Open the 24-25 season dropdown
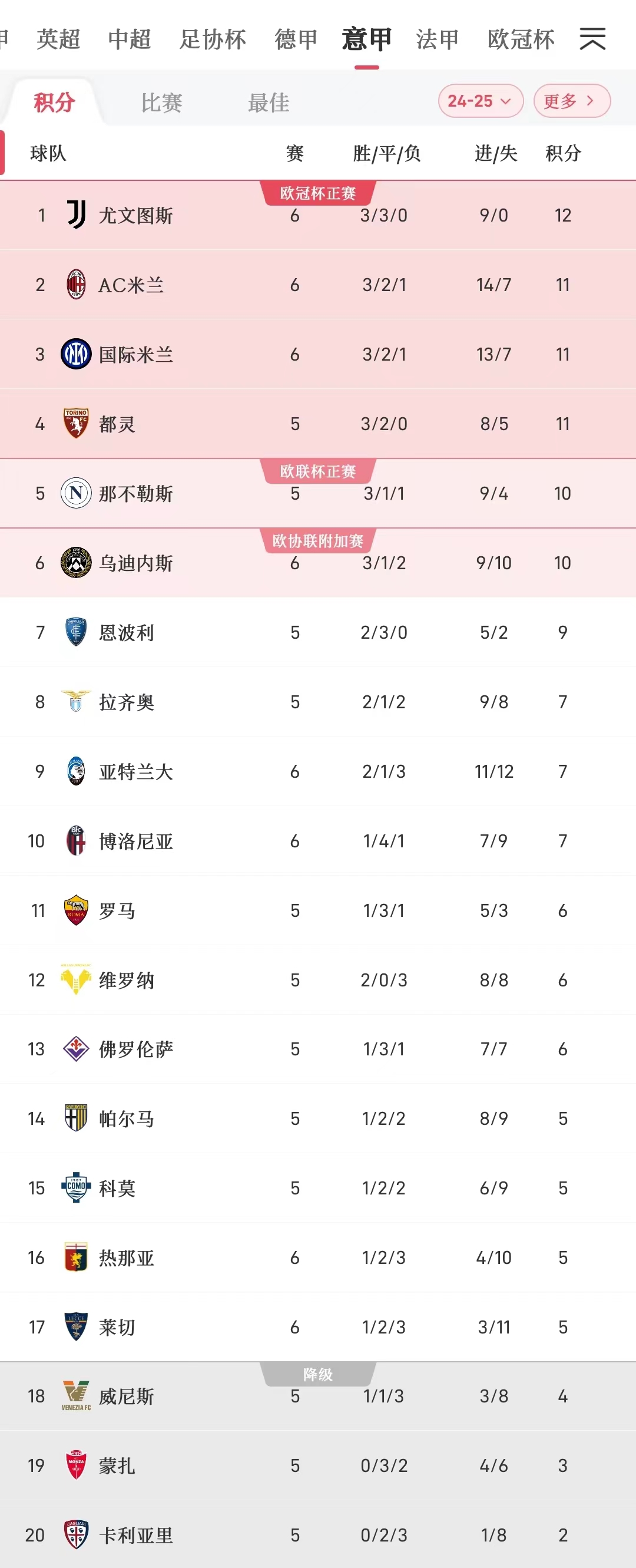Viewport: 636px width, 1568px height. 481,101
